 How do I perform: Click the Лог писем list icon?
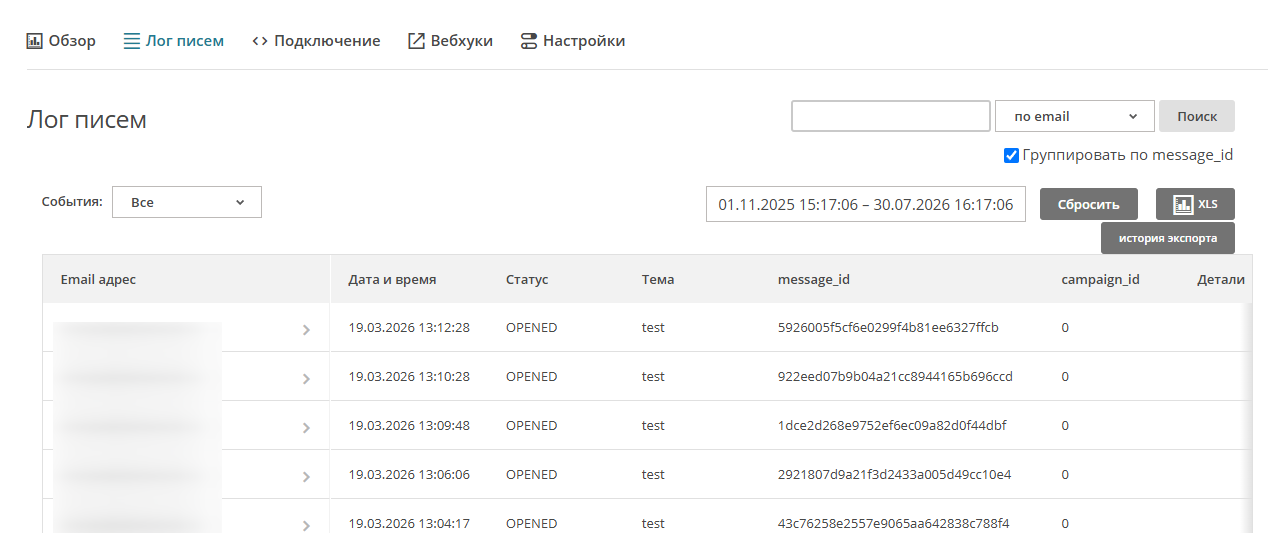pyautogui.click(x=131, y=41)
